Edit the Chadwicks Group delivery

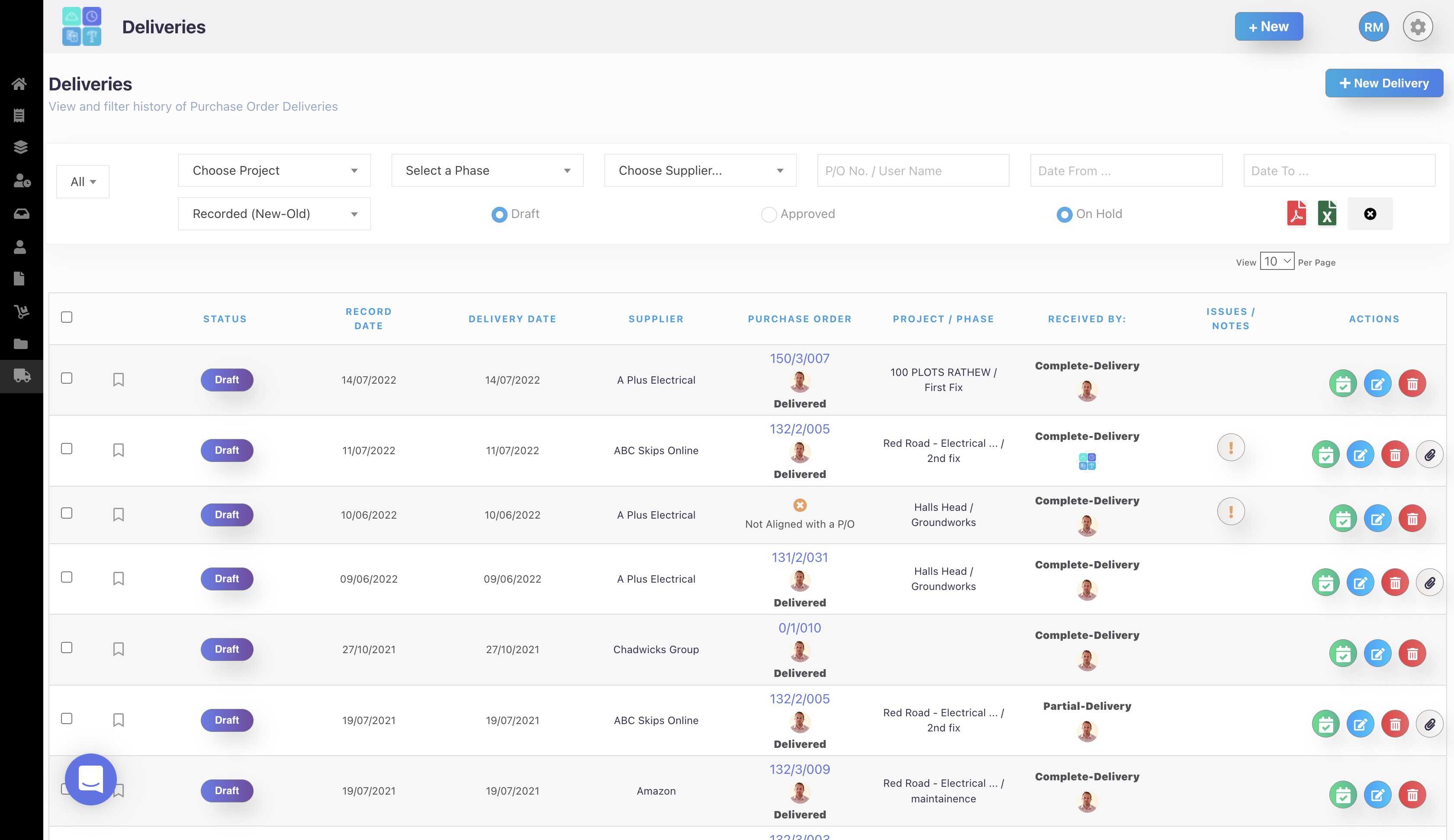pyautogui.click(x=1377, y=654)
